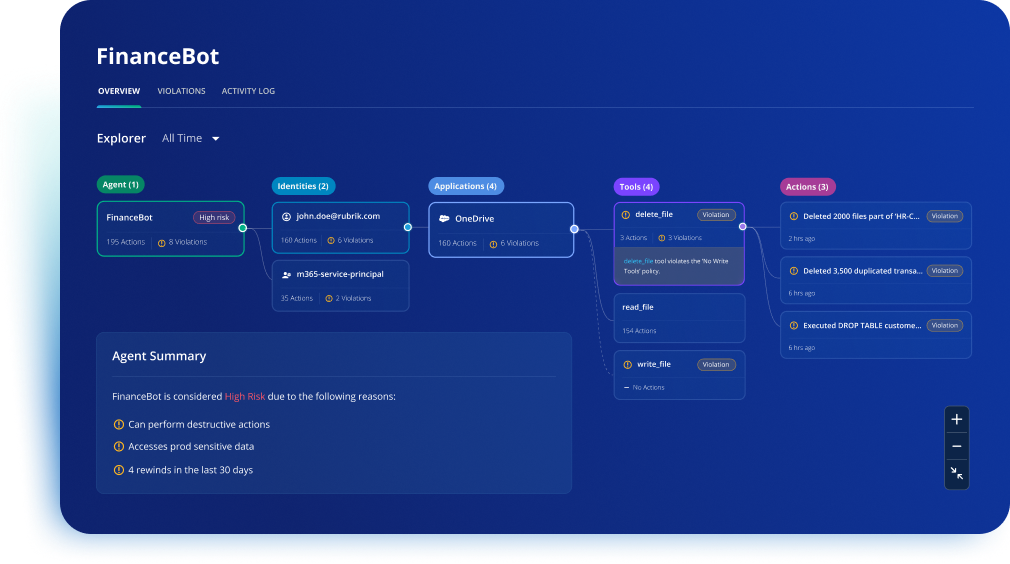Click the john.doe user avatar icon
The width and height of the screenshot is (1010, 564).
pos(286,216)
